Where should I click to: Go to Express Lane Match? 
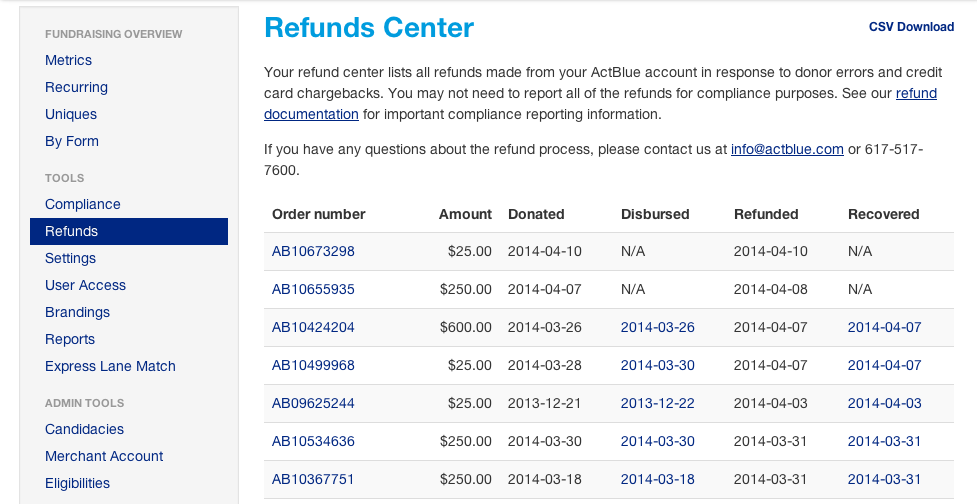point(110,366)
